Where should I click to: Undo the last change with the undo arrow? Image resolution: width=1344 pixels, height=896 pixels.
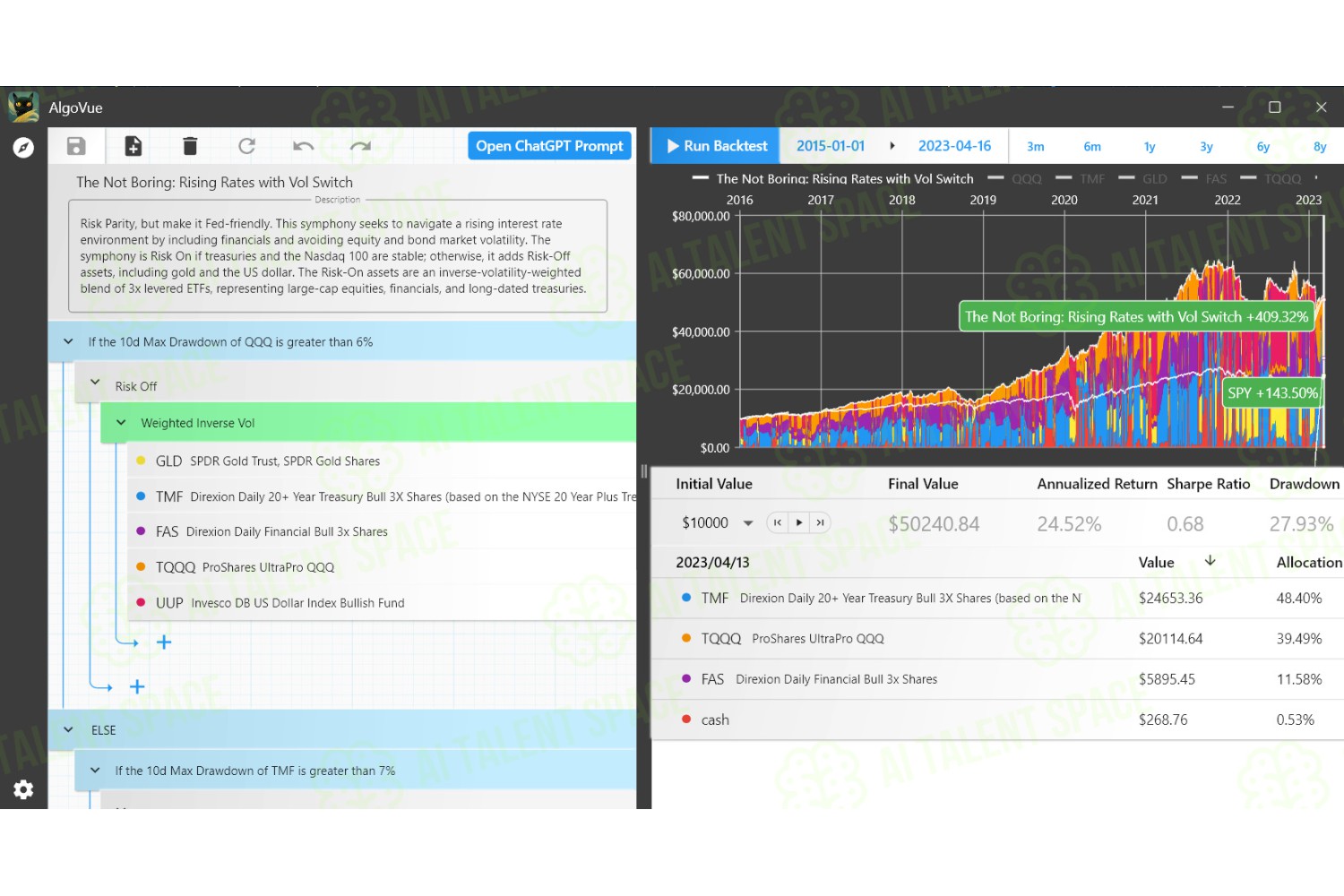coord(304,146)
